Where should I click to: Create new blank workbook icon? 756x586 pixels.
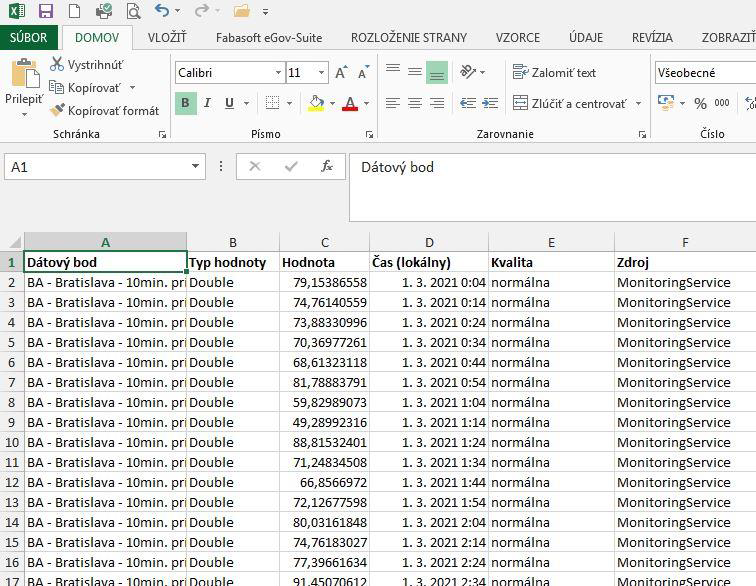(x=74, y=11)
